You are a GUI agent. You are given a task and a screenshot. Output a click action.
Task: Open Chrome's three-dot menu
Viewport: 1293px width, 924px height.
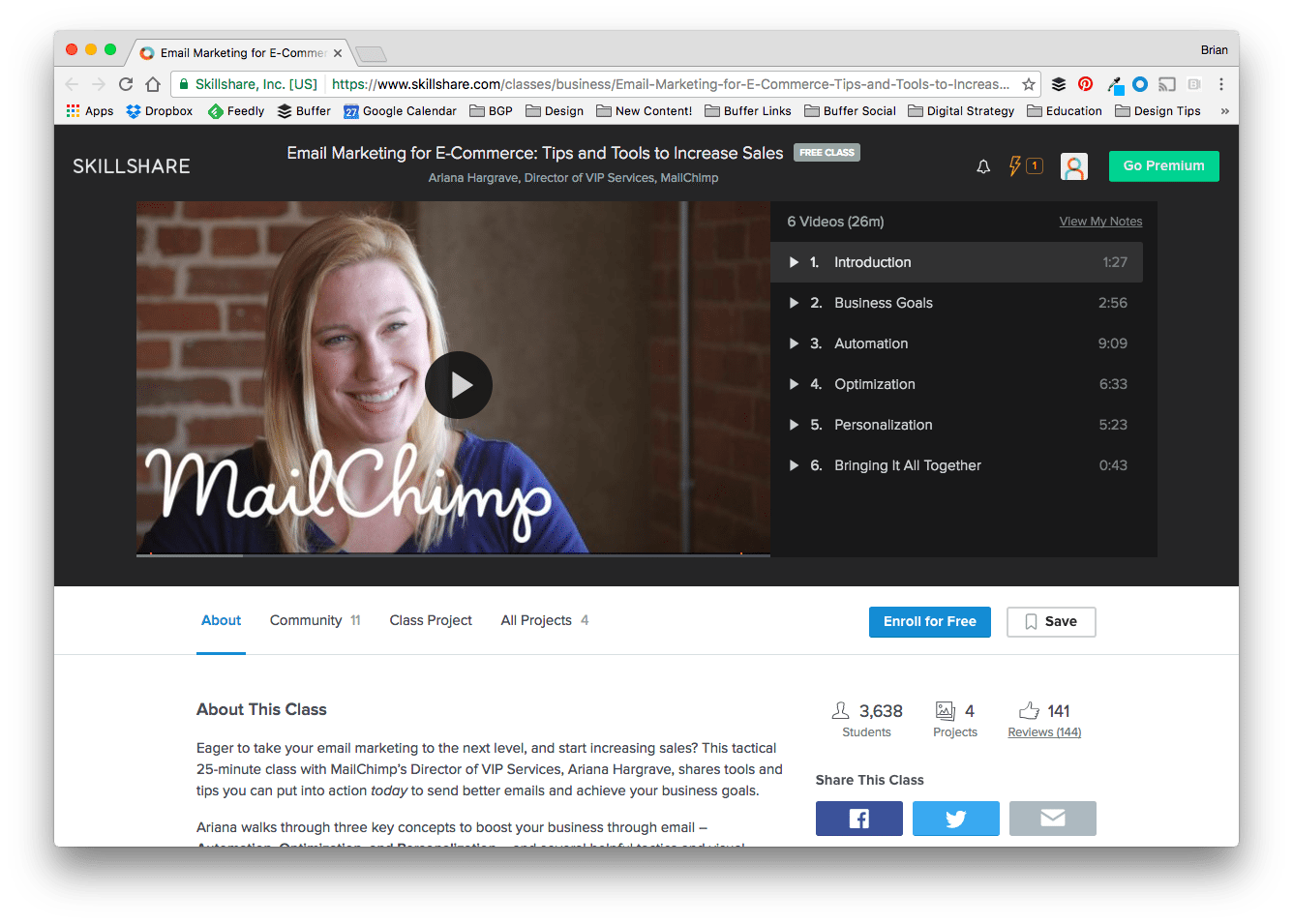click(x=1221, y=84)
